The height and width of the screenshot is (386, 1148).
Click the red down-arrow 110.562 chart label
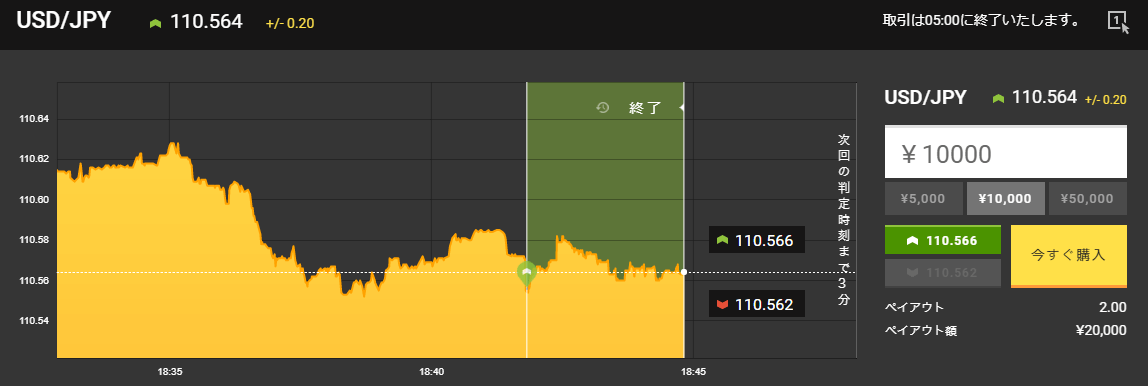[x=756, y=304]
